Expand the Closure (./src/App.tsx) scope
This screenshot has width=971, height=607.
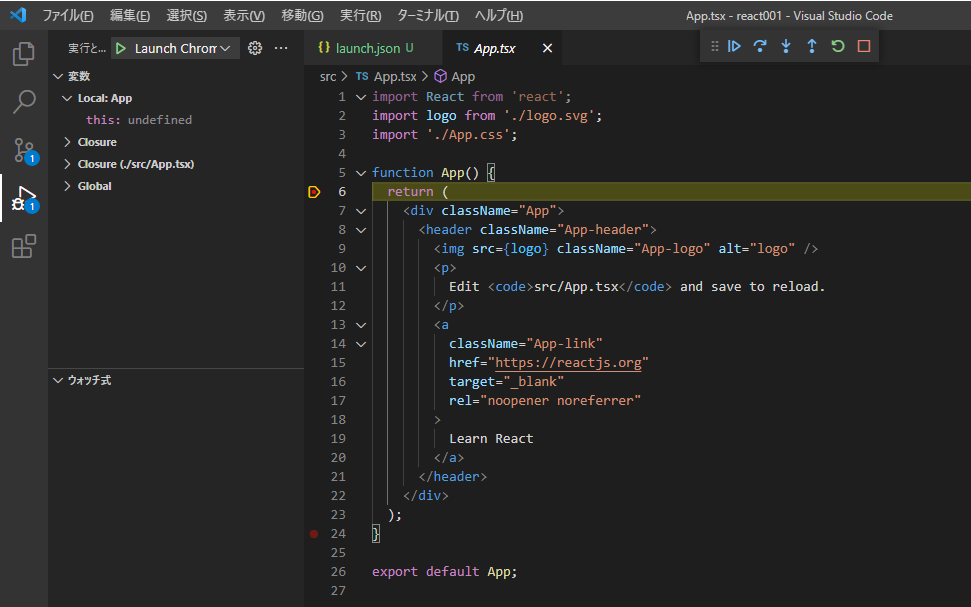click(67, 164)
